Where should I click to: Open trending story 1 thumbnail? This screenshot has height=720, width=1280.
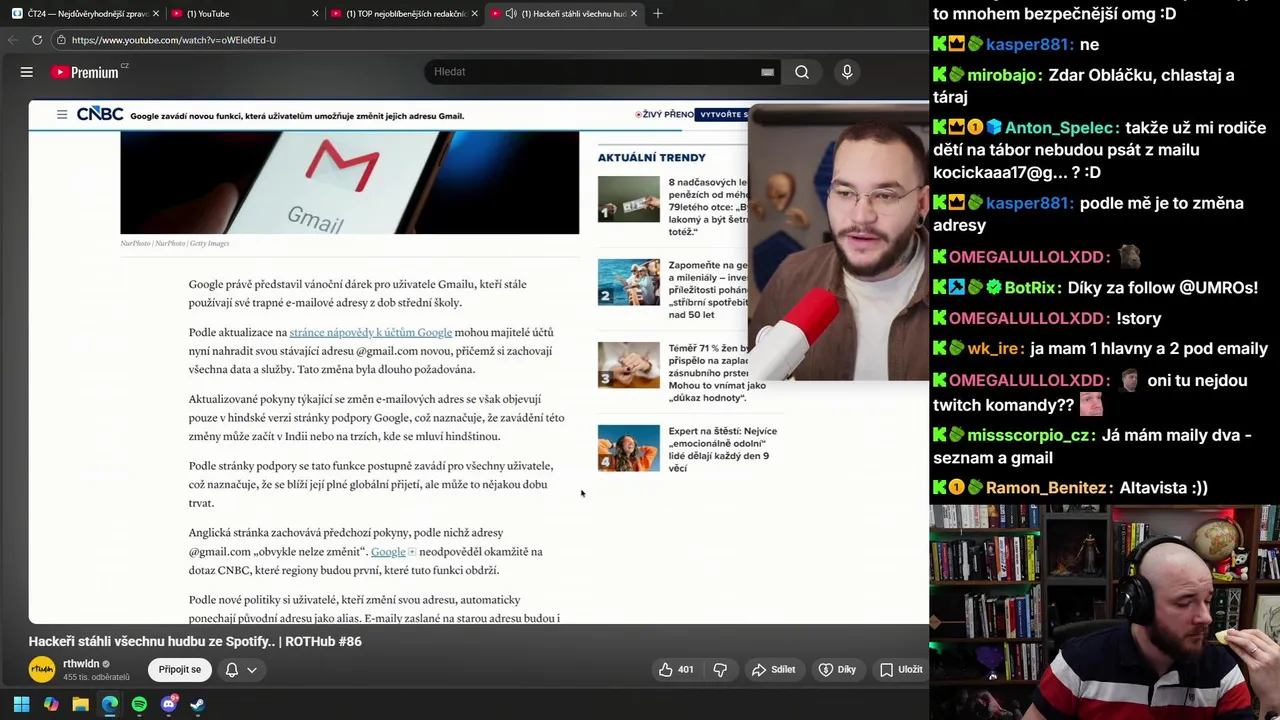629,199
